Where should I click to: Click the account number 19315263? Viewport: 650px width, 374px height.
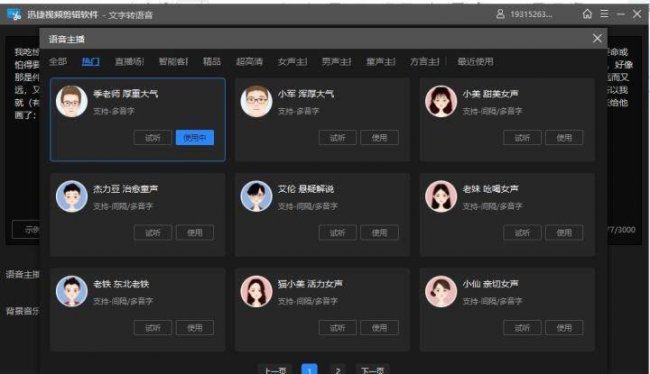point(531,15)
